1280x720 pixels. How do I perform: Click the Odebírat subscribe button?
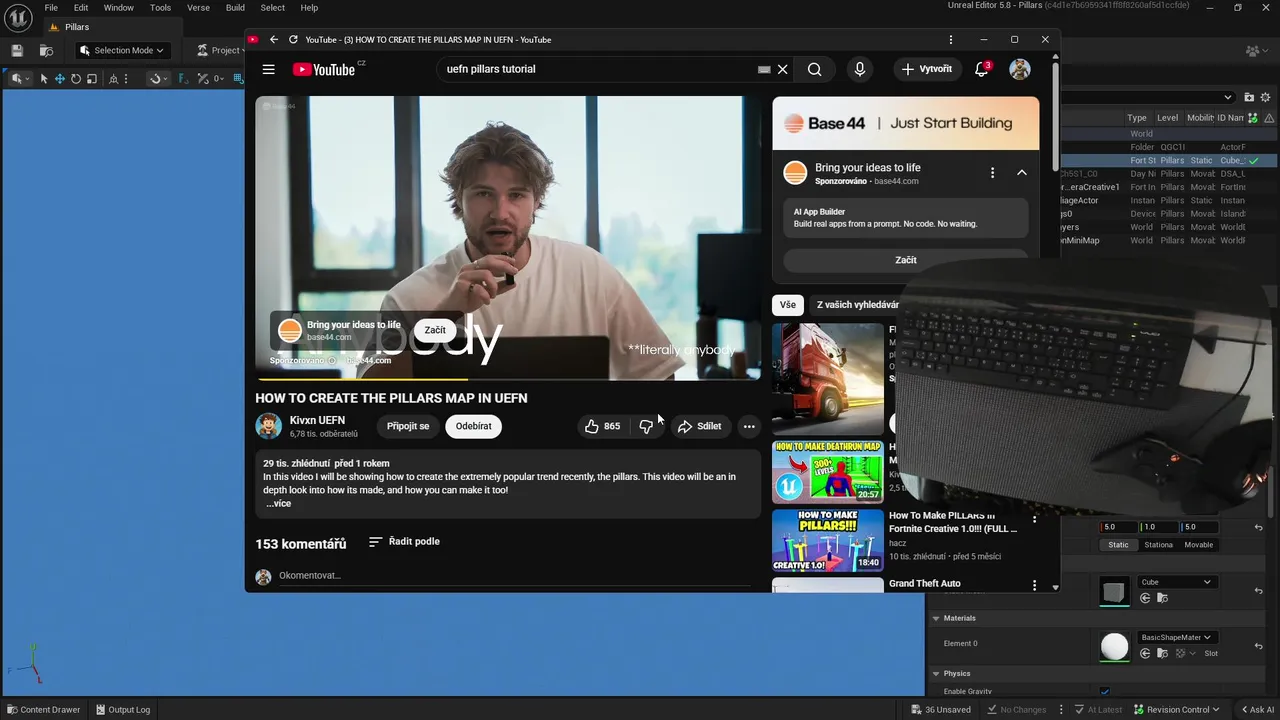click(473, 426)
